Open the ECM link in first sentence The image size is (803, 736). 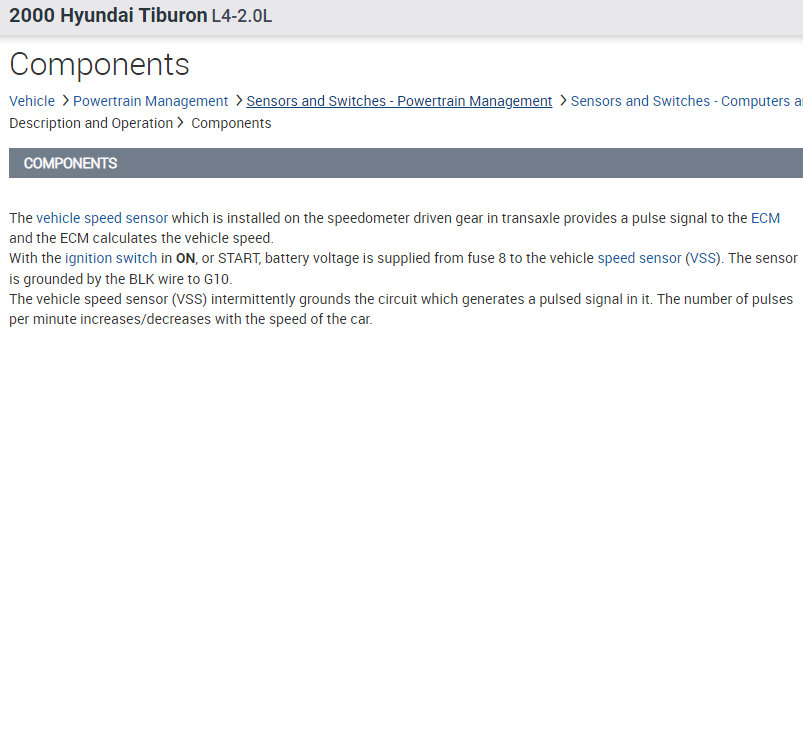[x=765, y=218]
